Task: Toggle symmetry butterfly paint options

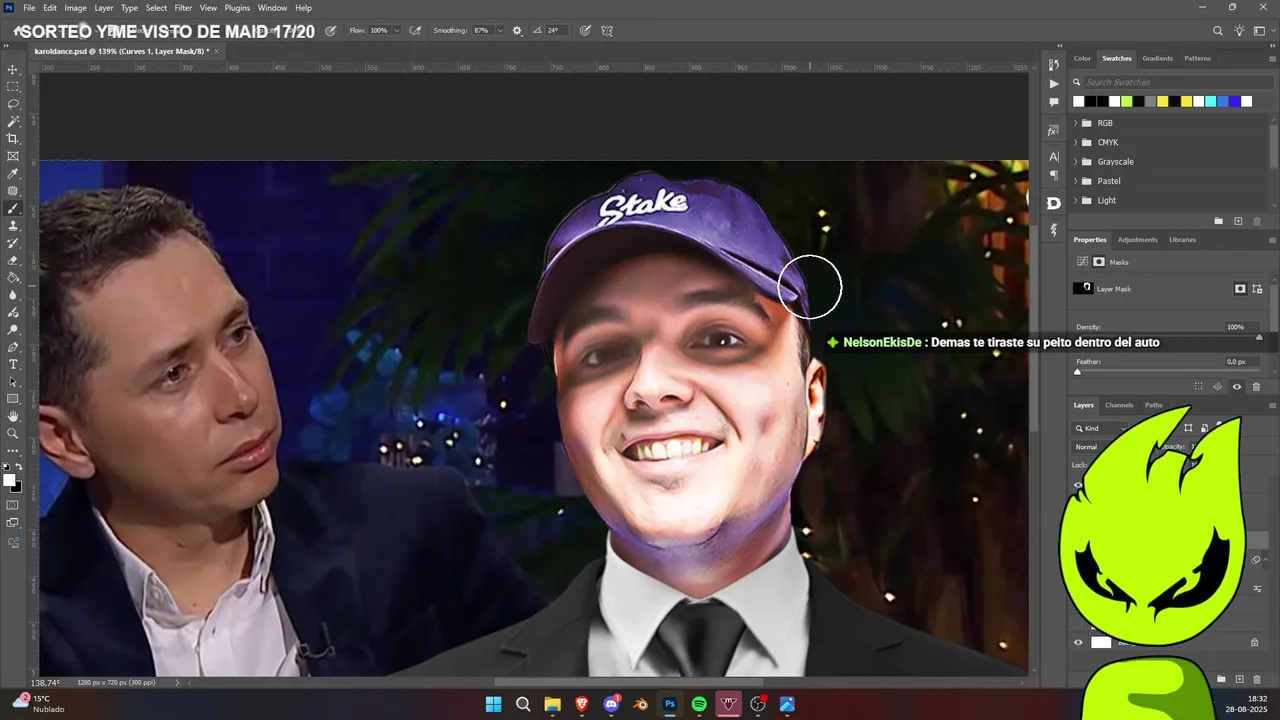Action: point(607,31)
